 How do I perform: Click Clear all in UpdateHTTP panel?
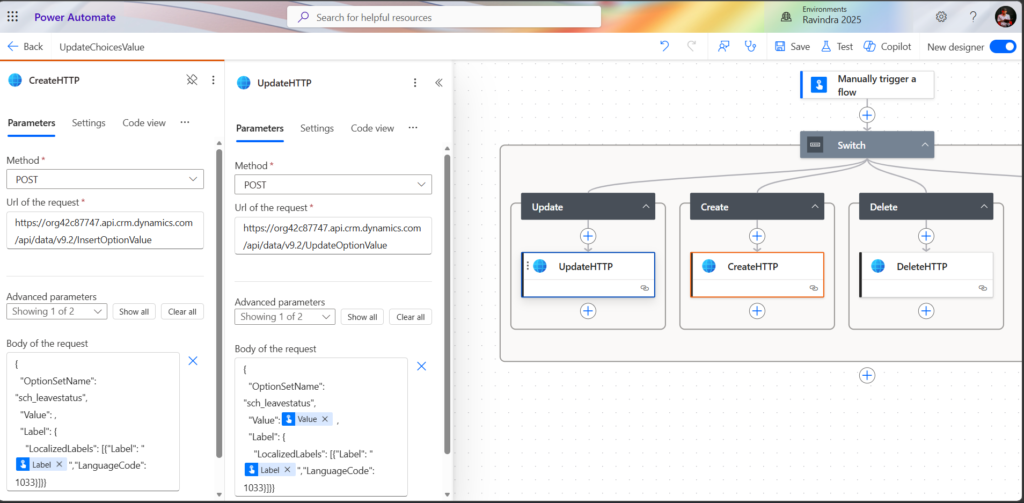pos(410,317)
